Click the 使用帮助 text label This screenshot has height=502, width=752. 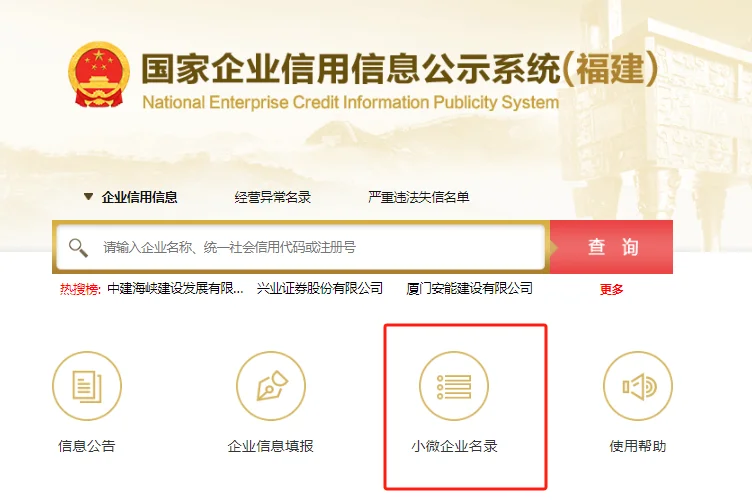point(638,446)
